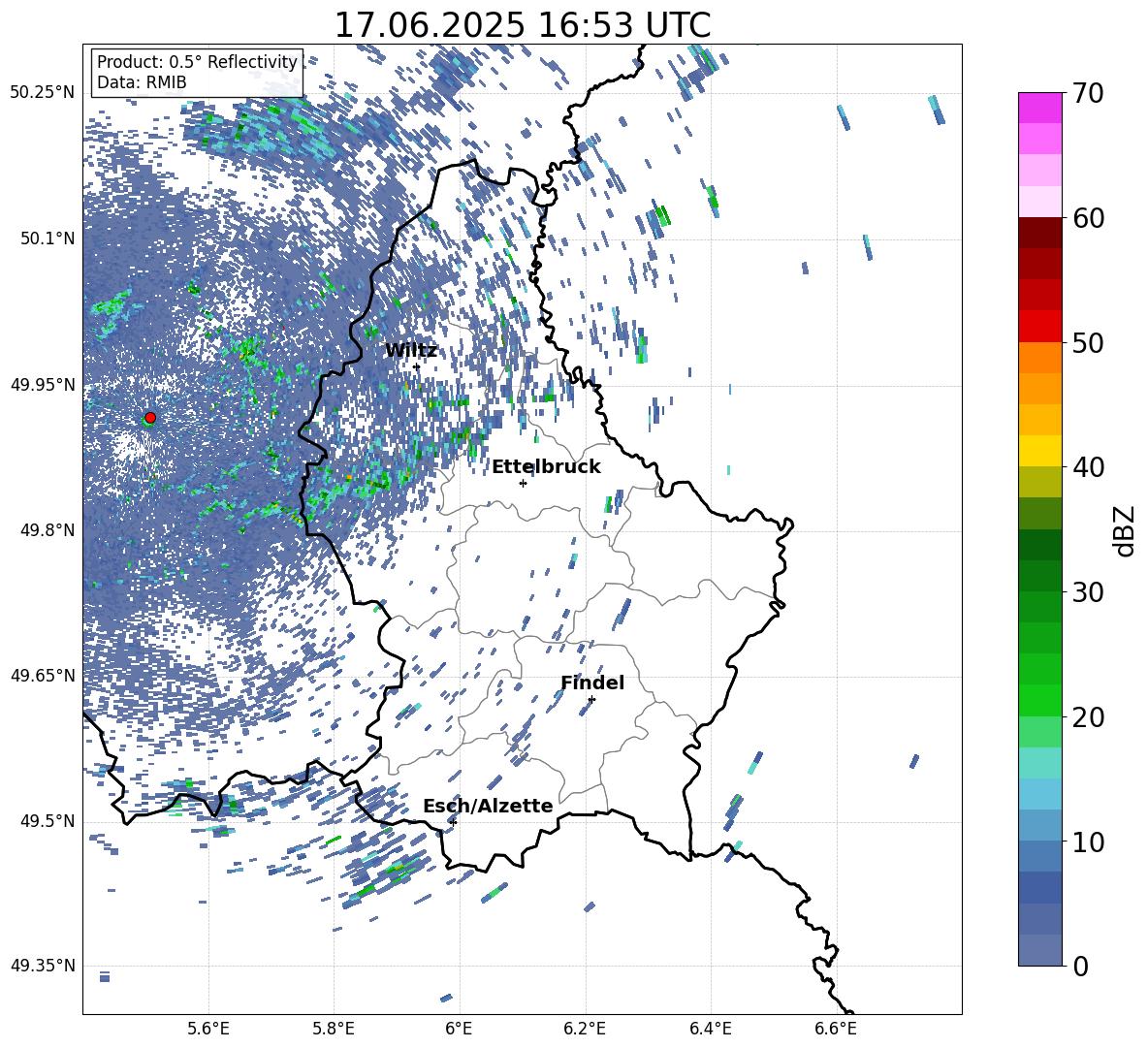The image size is (1148, 1048).
Task: Click the Product: 0.5° Reflectivity text
Action: 197,62
